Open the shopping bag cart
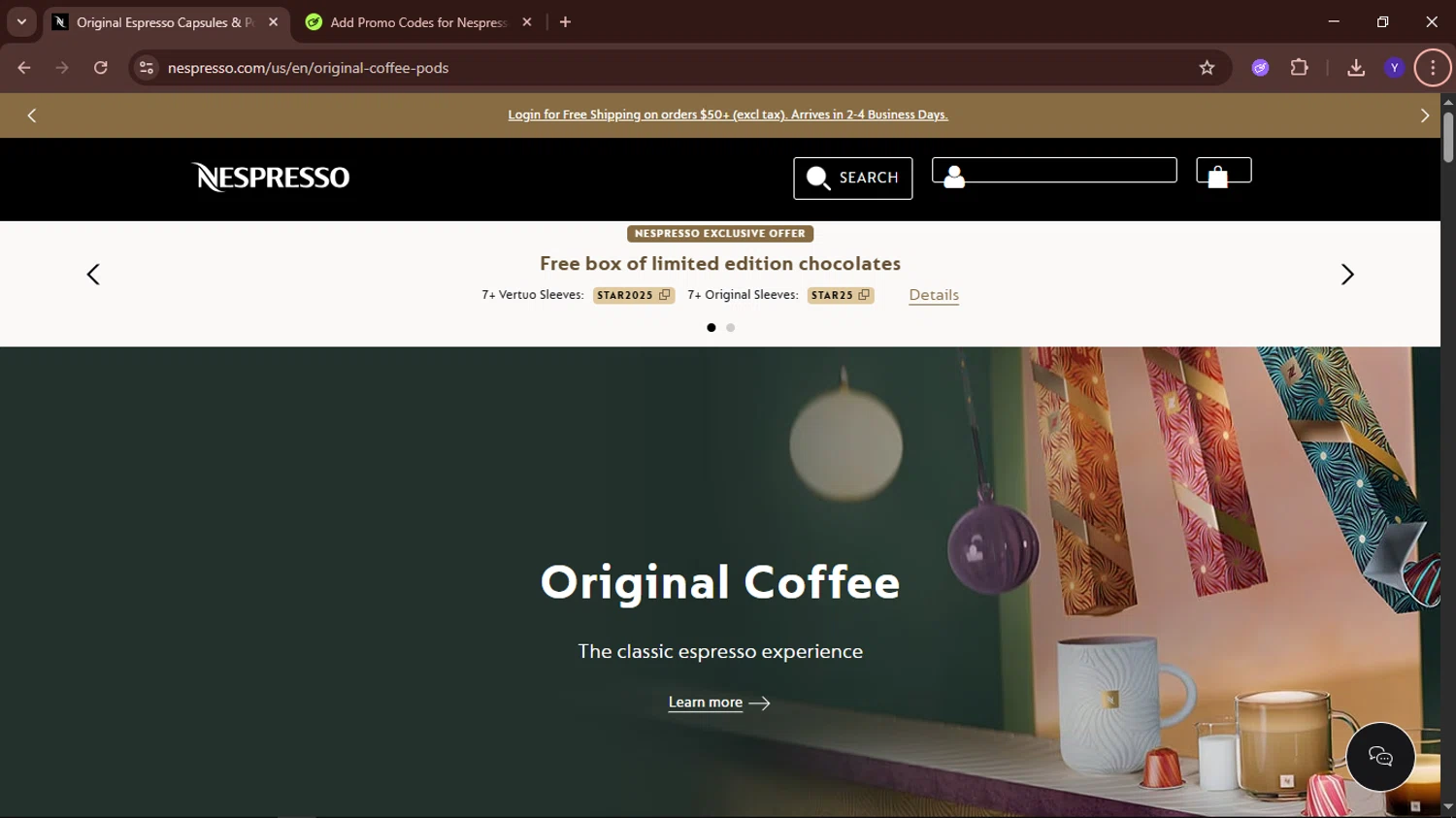 pyautogui.click(x=1223, y=171)
